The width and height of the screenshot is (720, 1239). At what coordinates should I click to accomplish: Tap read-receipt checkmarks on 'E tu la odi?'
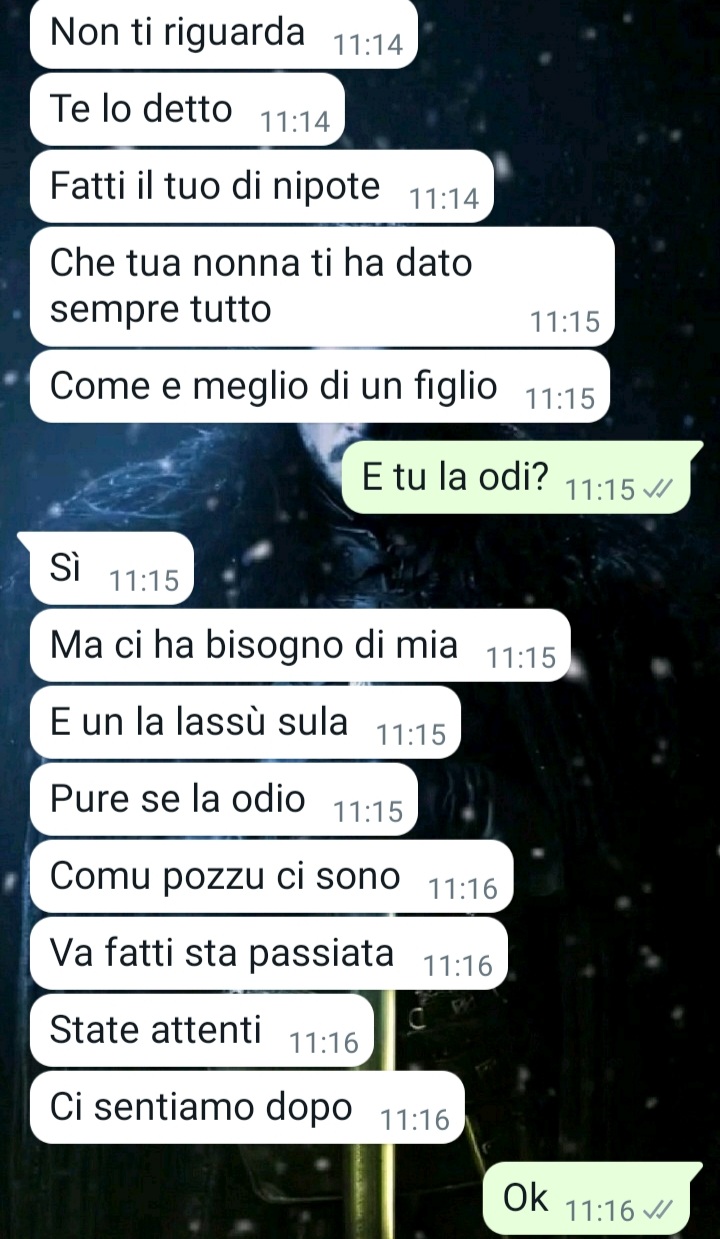[657, 489]
